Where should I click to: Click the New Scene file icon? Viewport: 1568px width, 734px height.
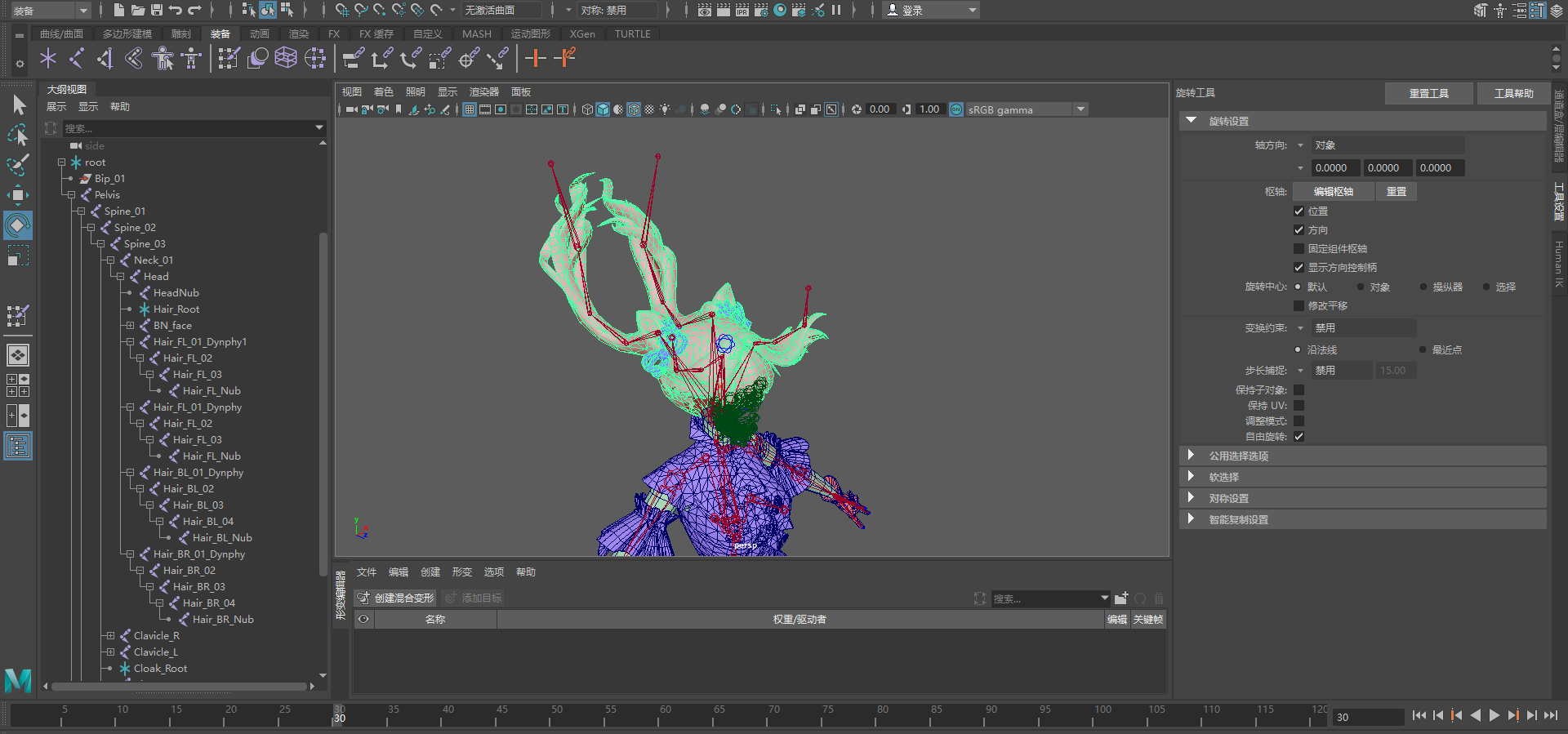click(119, 10)
